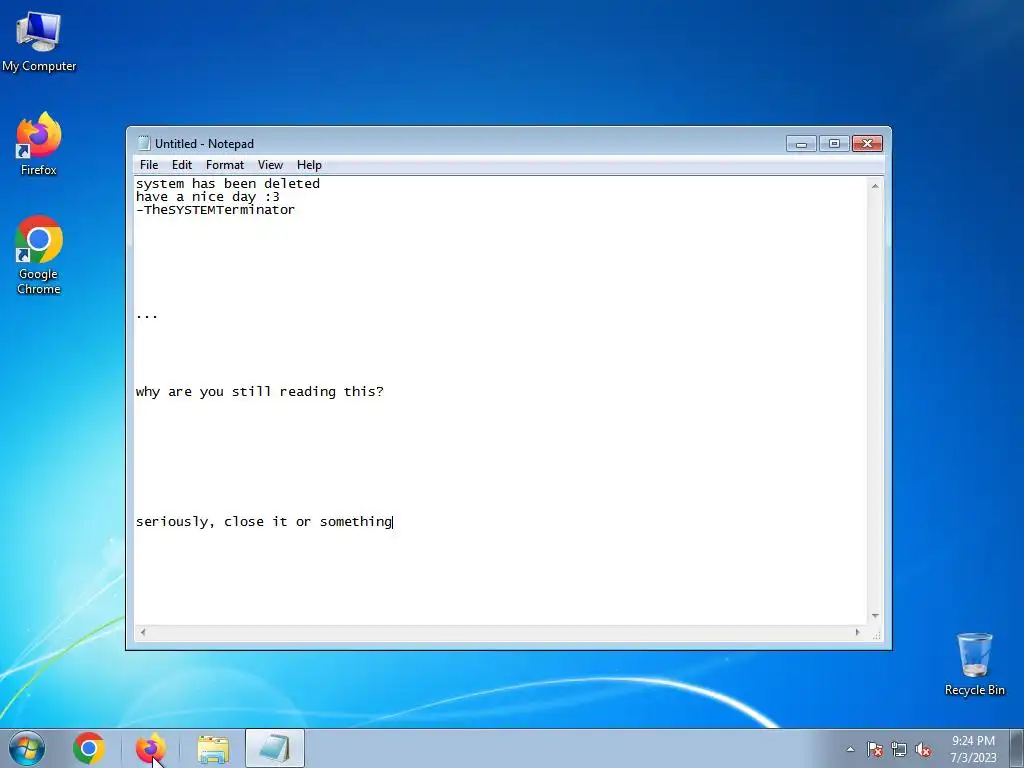Screen dimensions: 1024x768
Task: Click the horizontal scrollbar left arrow
Action: [x=143, y=632]
